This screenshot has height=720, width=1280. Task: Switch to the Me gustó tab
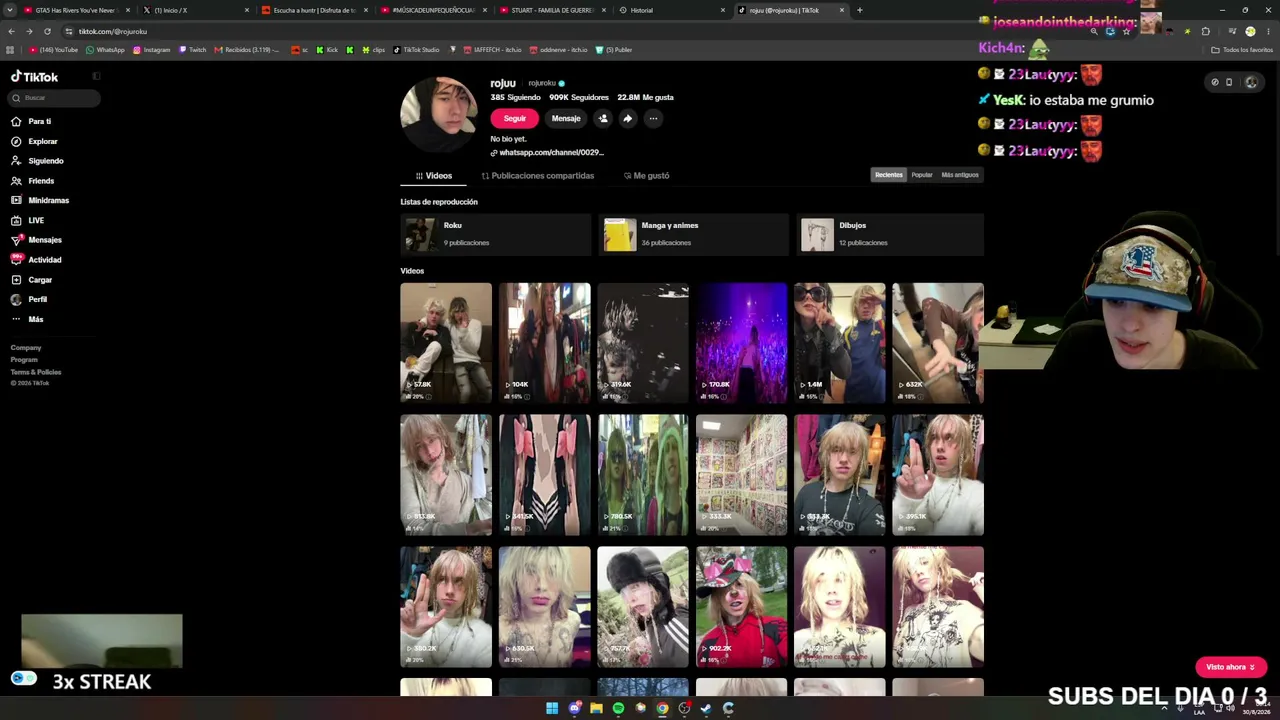point(647,176)
